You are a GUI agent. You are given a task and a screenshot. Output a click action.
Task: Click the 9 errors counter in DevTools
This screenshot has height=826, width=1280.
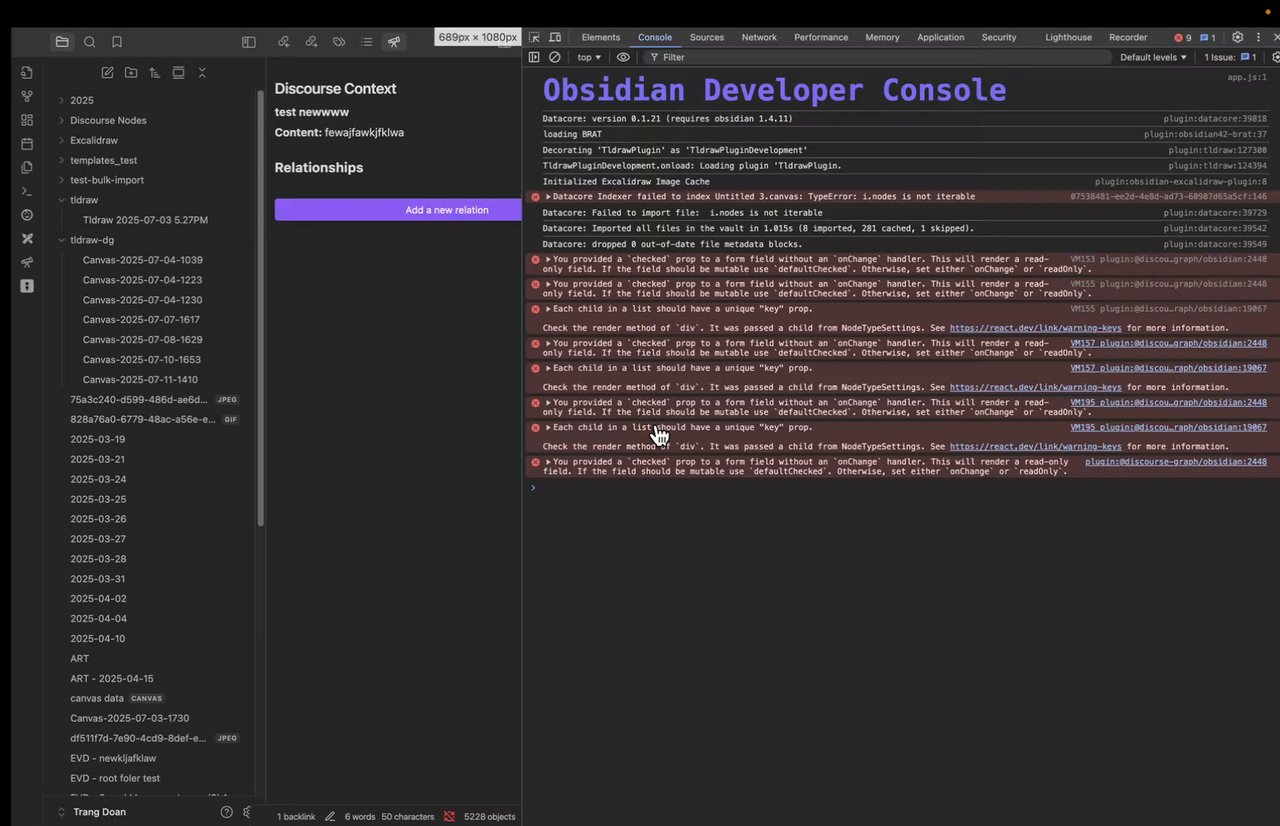point(1183,37)
